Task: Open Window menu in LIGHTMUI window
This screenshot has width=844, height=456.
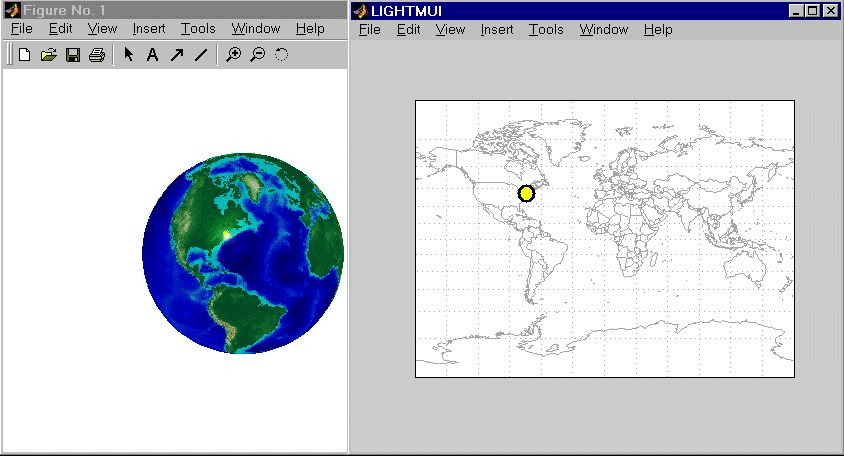Action: coord(603,30)
